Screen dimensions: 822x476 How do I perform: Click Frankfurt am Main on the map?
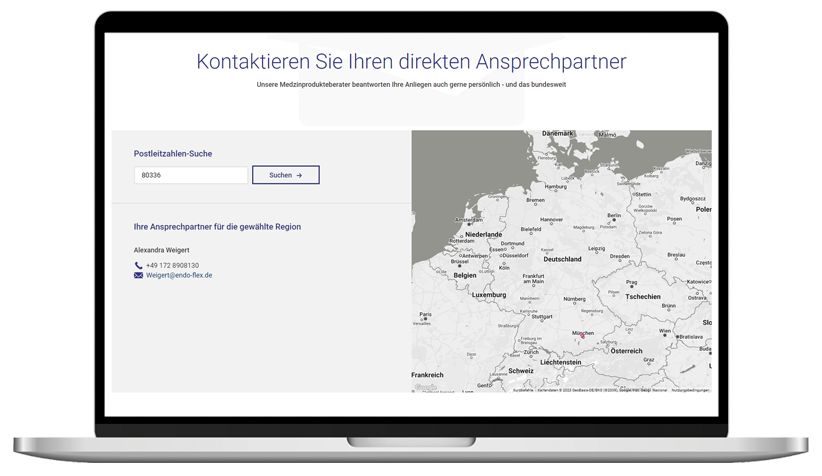point(534,278)
